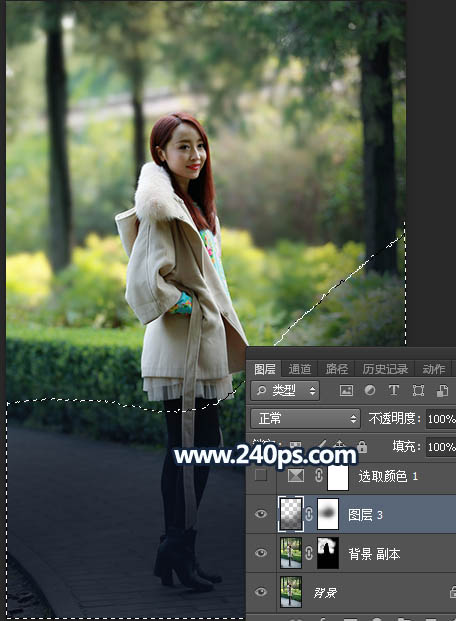Switch to the 通道 tab

point(300,369)
